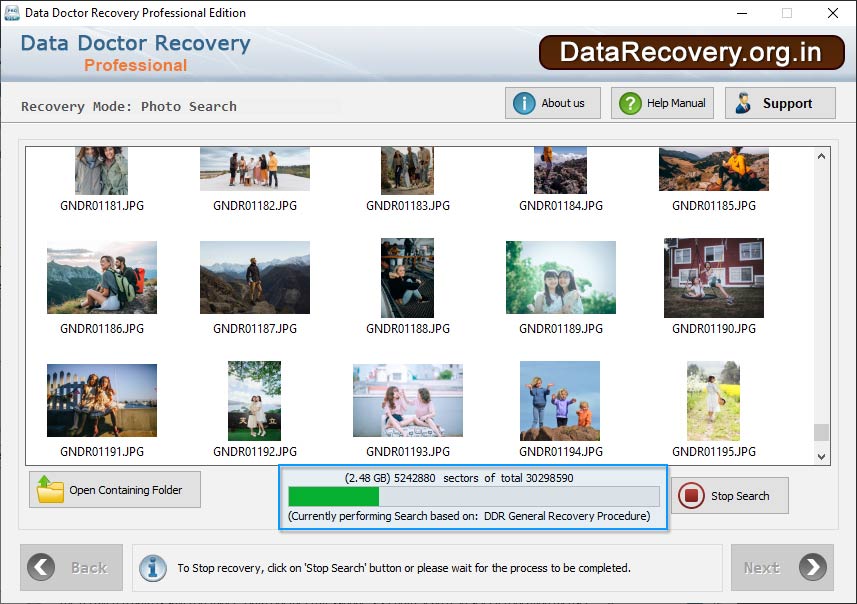The height and width of the screenshot is (604, 857).
Task: Select thumbnail GNDR01181.JPG
Action: pyautogui.click(x=102, y=171)
